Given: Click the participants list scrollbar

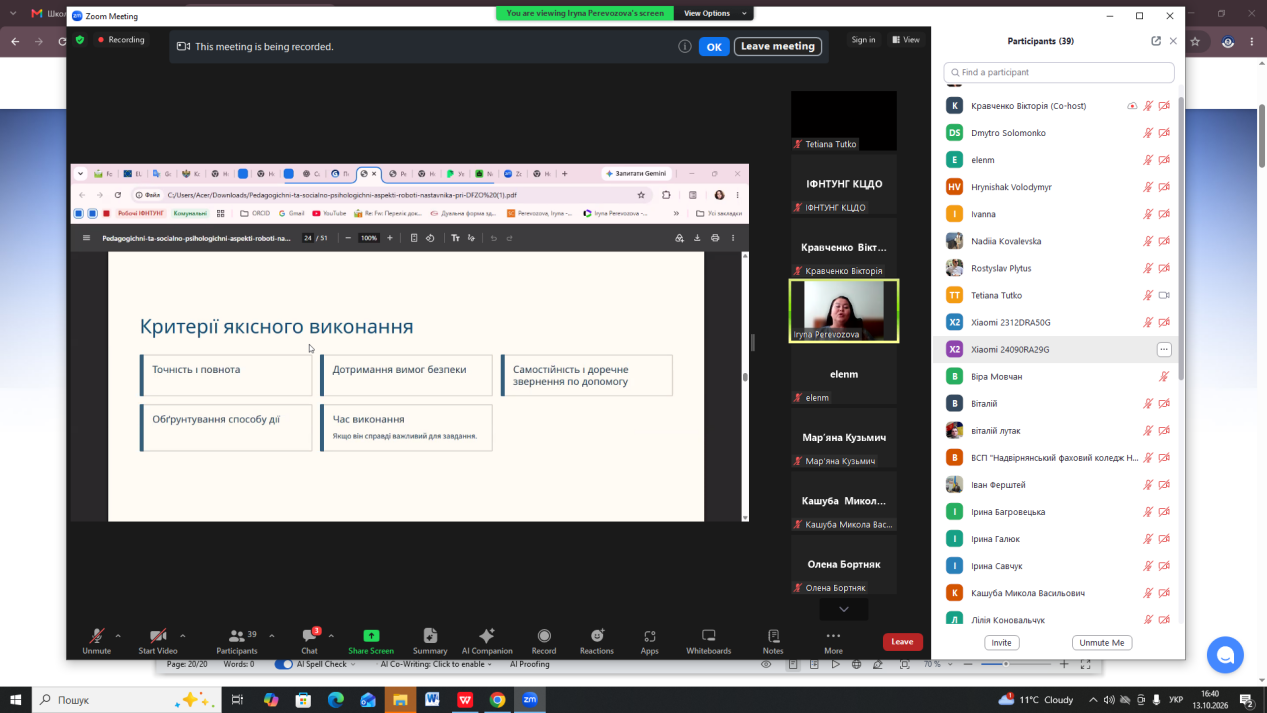Looking at the screenshot, I should (1180, 238).
